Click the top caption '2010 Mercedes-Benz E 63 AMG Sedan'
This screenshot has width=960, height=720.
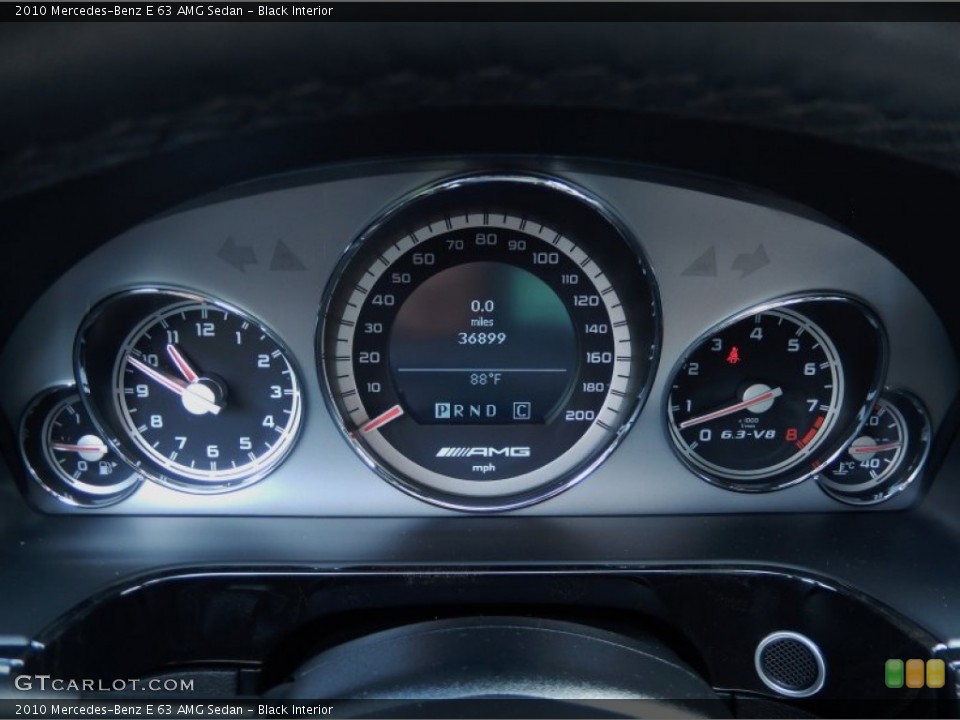click(129, 10)
